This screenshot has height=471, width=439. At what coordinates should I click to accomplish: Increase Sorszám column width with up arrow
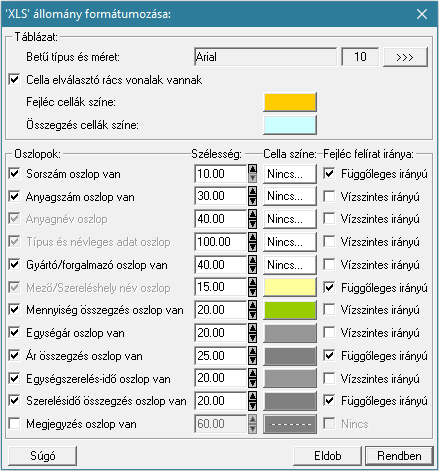tap(253, 169)
